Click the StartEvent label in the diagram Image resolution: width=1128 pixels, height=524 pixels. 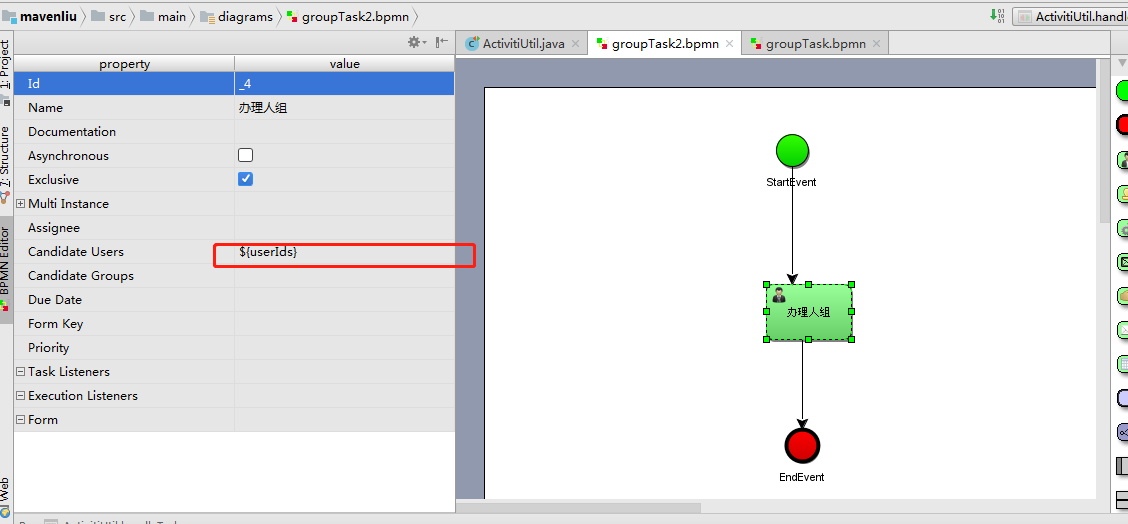click(791, 182)
